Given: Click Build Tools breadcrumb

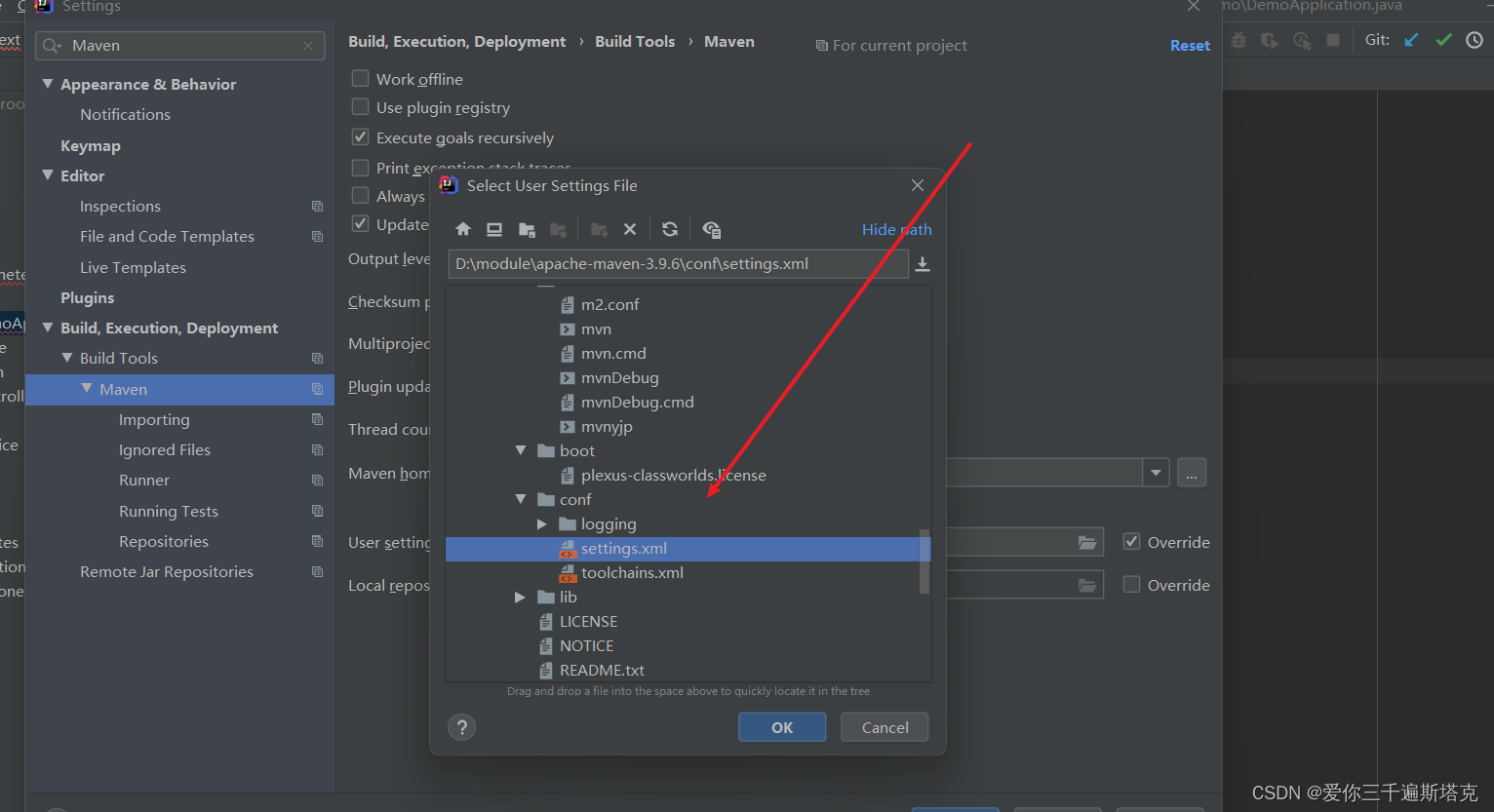Looking at the screenshot, I should click(635, 41).
